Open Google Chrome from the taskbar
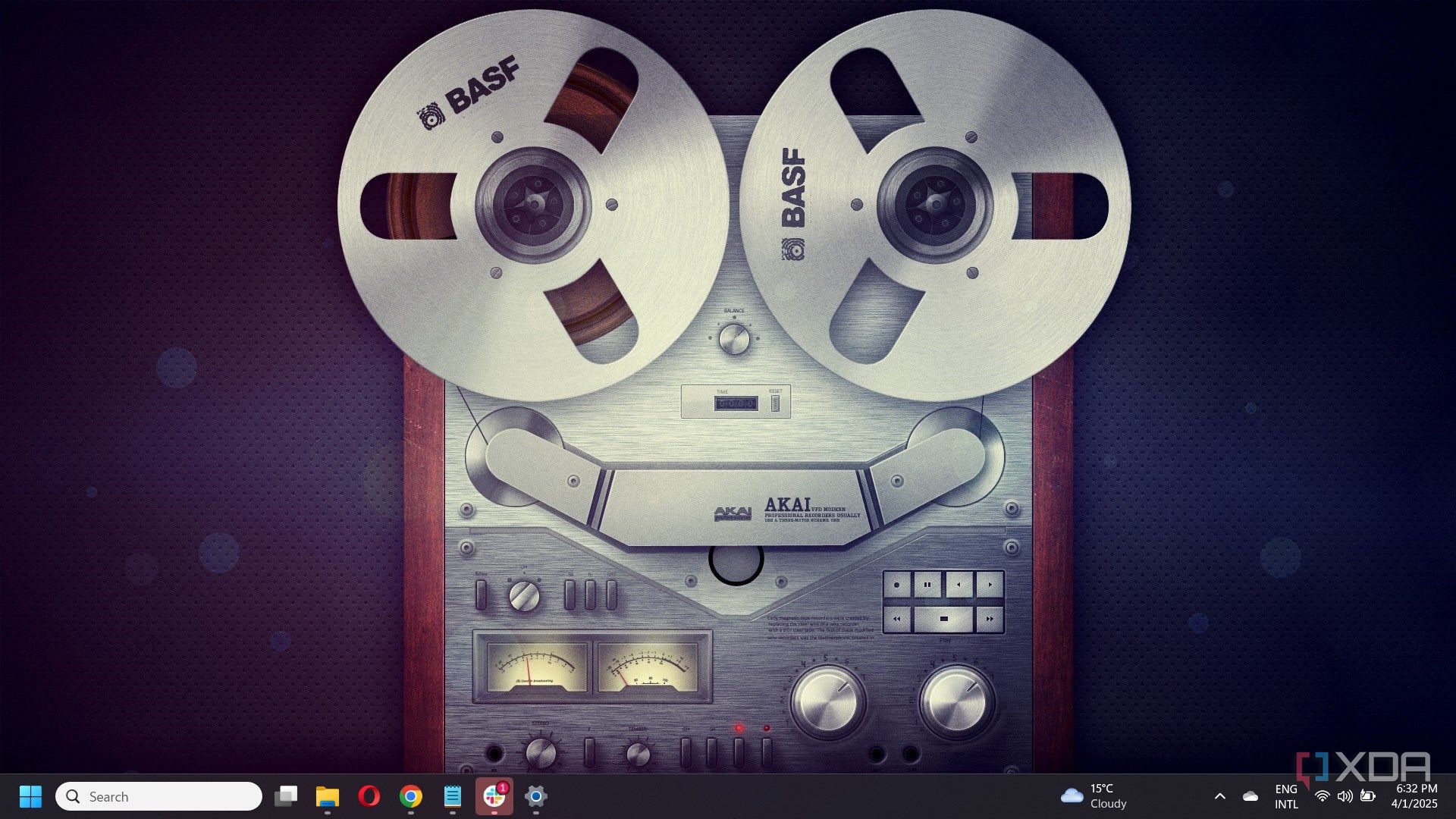Screen dimensions: 1456x819 (411, 796)
